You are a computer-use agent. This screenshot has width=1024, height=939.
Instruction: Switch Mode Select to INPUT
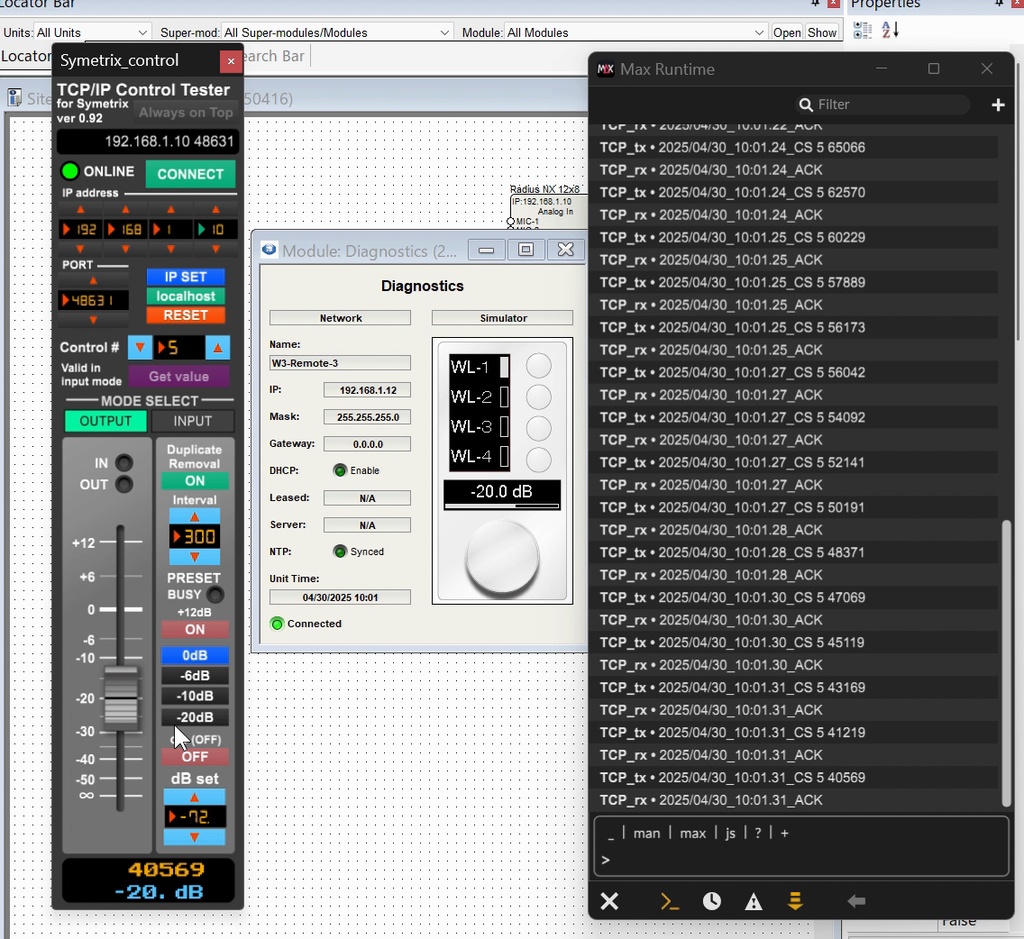coord(193,421)
